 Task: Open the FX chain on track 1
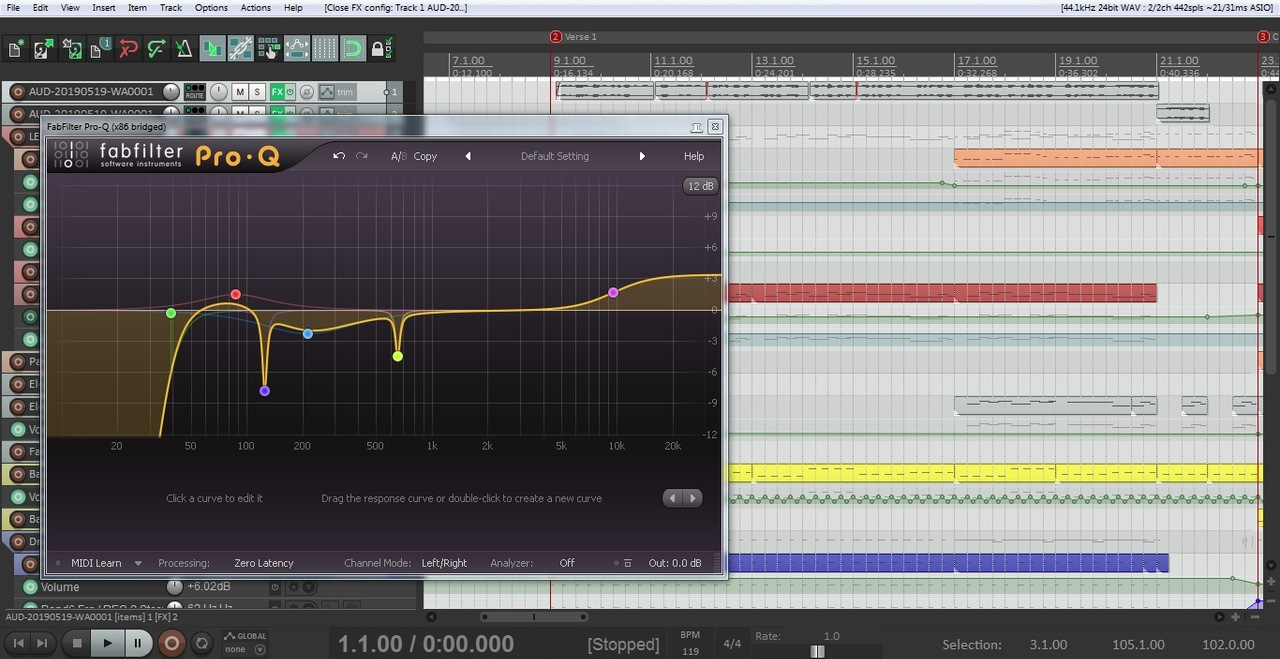coord(277,92)
